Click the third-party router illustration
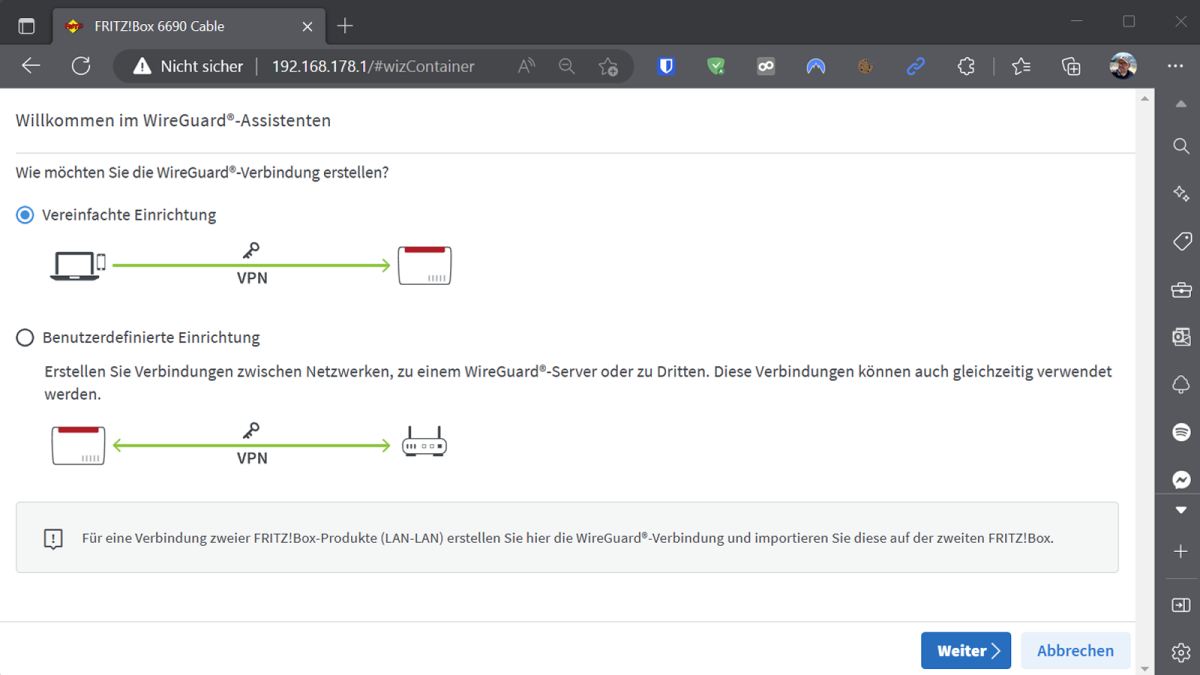The image size is (1200, 675). [424, 442]
